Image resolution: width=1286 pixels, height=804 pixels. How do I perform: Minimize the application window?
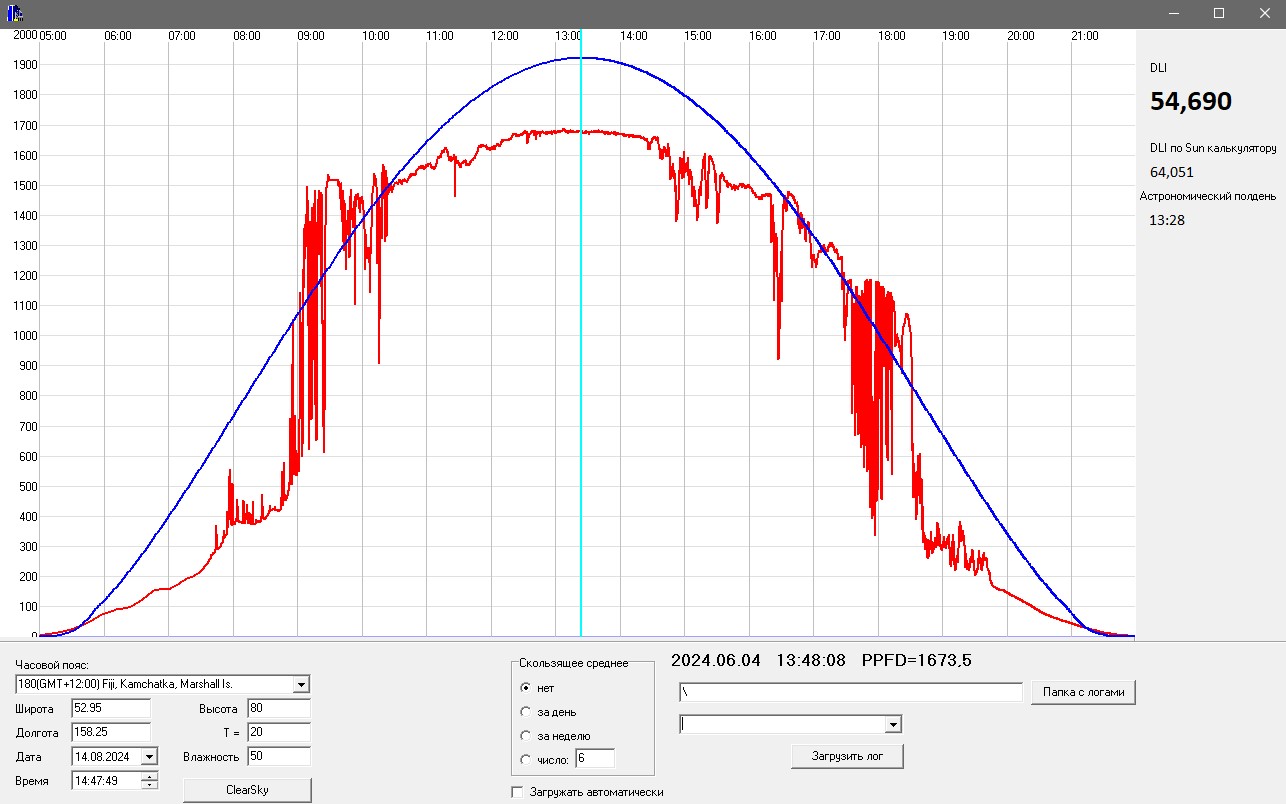[x=1173, y=13]
